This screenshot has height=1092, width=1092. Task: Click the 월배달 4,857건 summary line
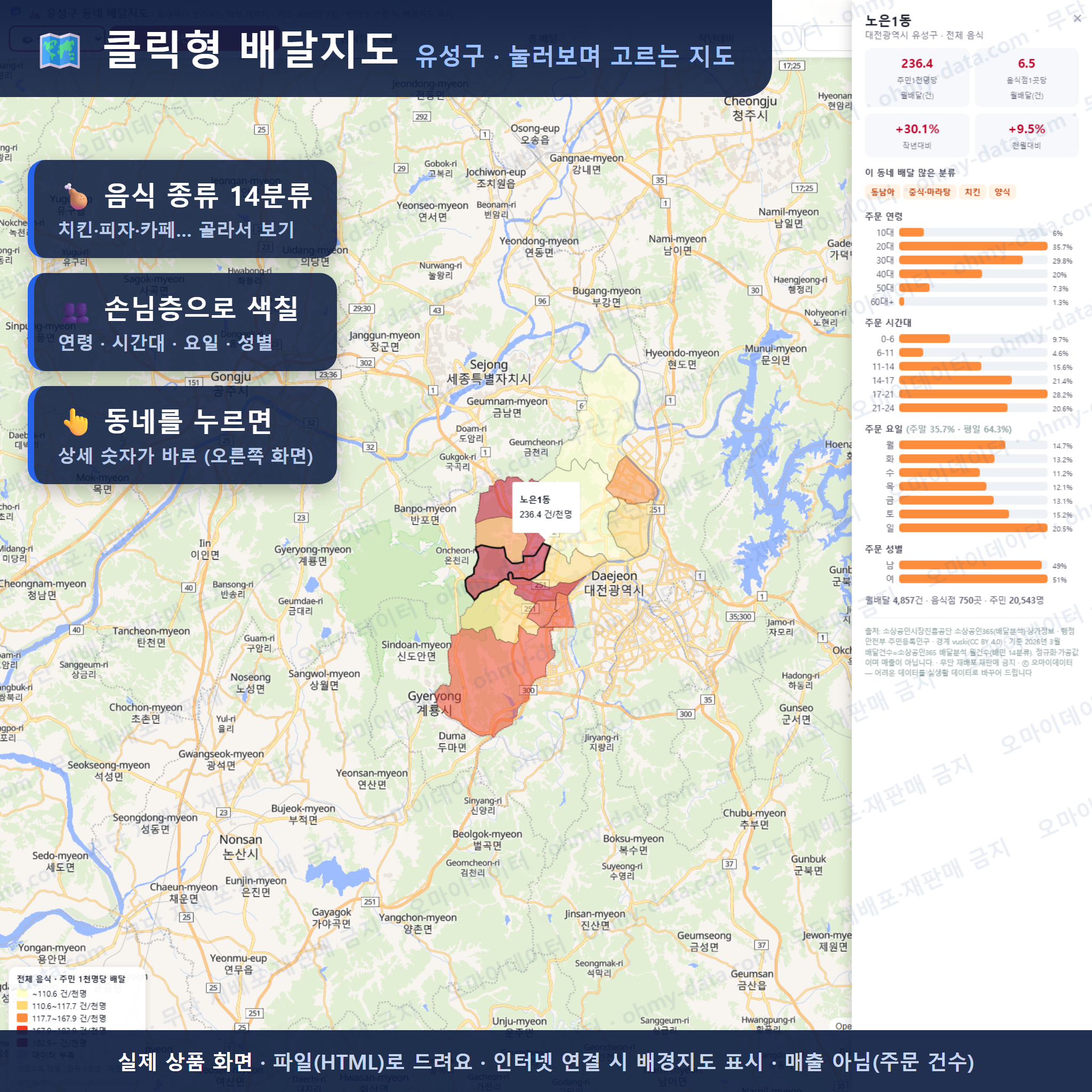[954, 600]
